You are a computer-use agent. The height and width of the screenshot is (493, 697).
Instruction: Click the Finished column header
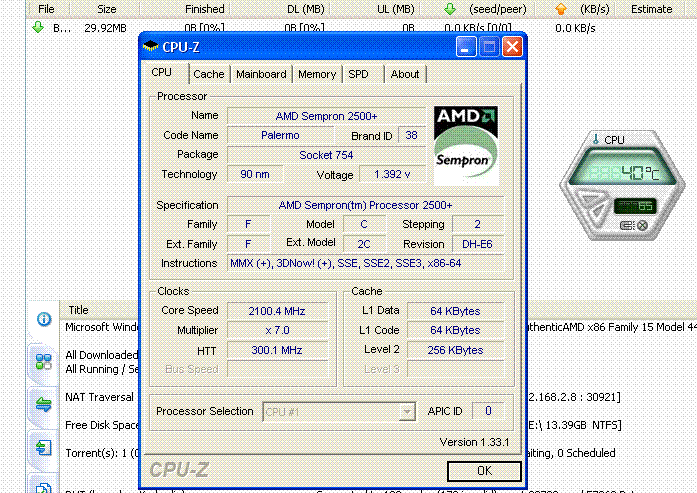(204, 9)
